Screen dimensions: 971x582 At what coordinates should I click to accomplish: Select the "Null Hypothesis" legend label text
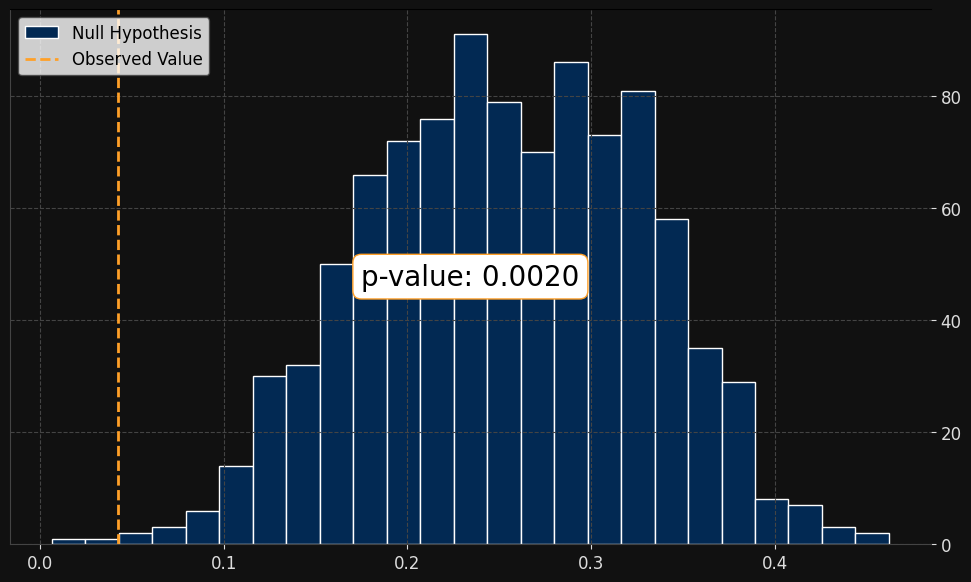(136, 33)
